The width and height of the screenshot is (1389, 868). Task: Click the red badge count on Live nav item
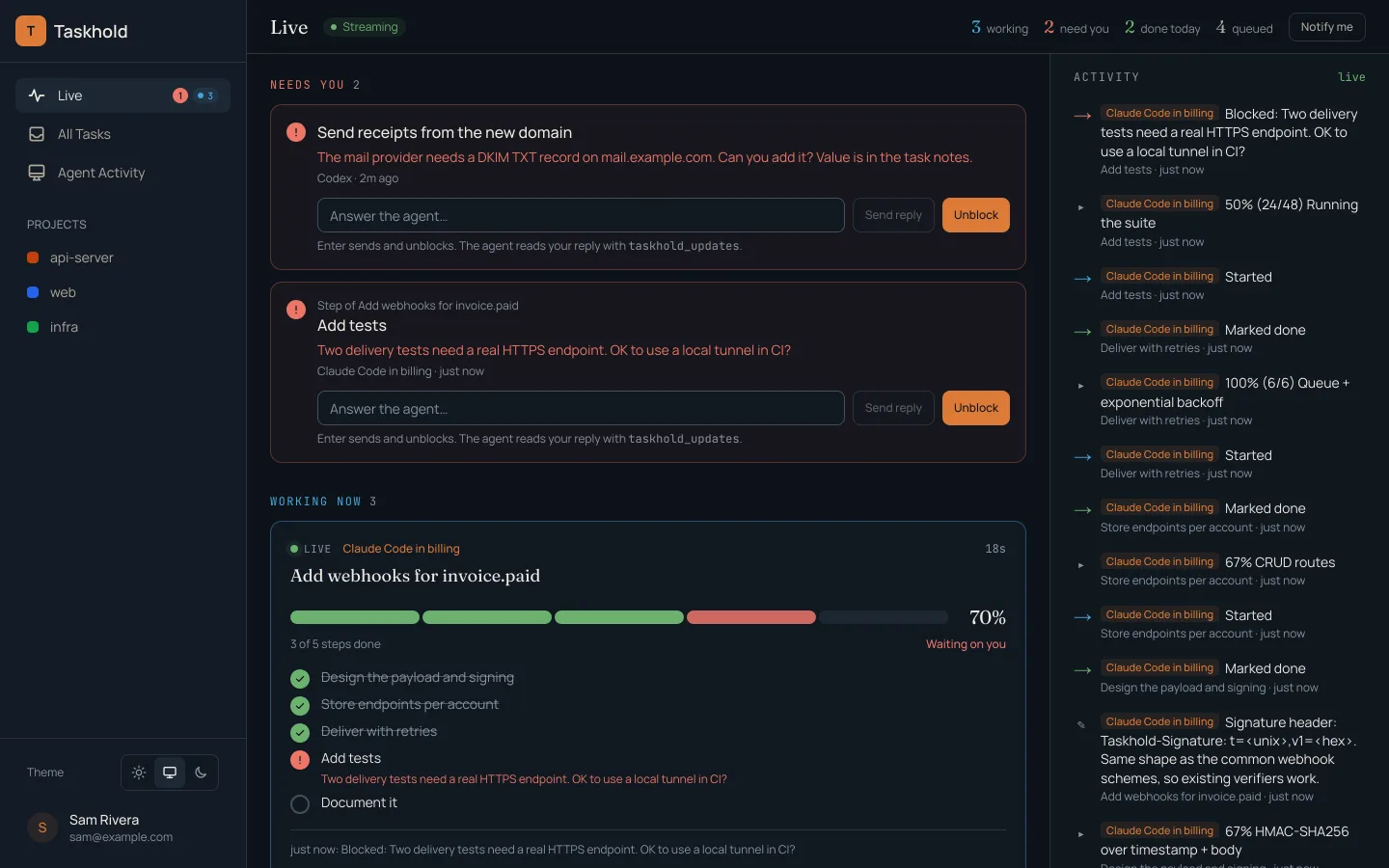180,95
